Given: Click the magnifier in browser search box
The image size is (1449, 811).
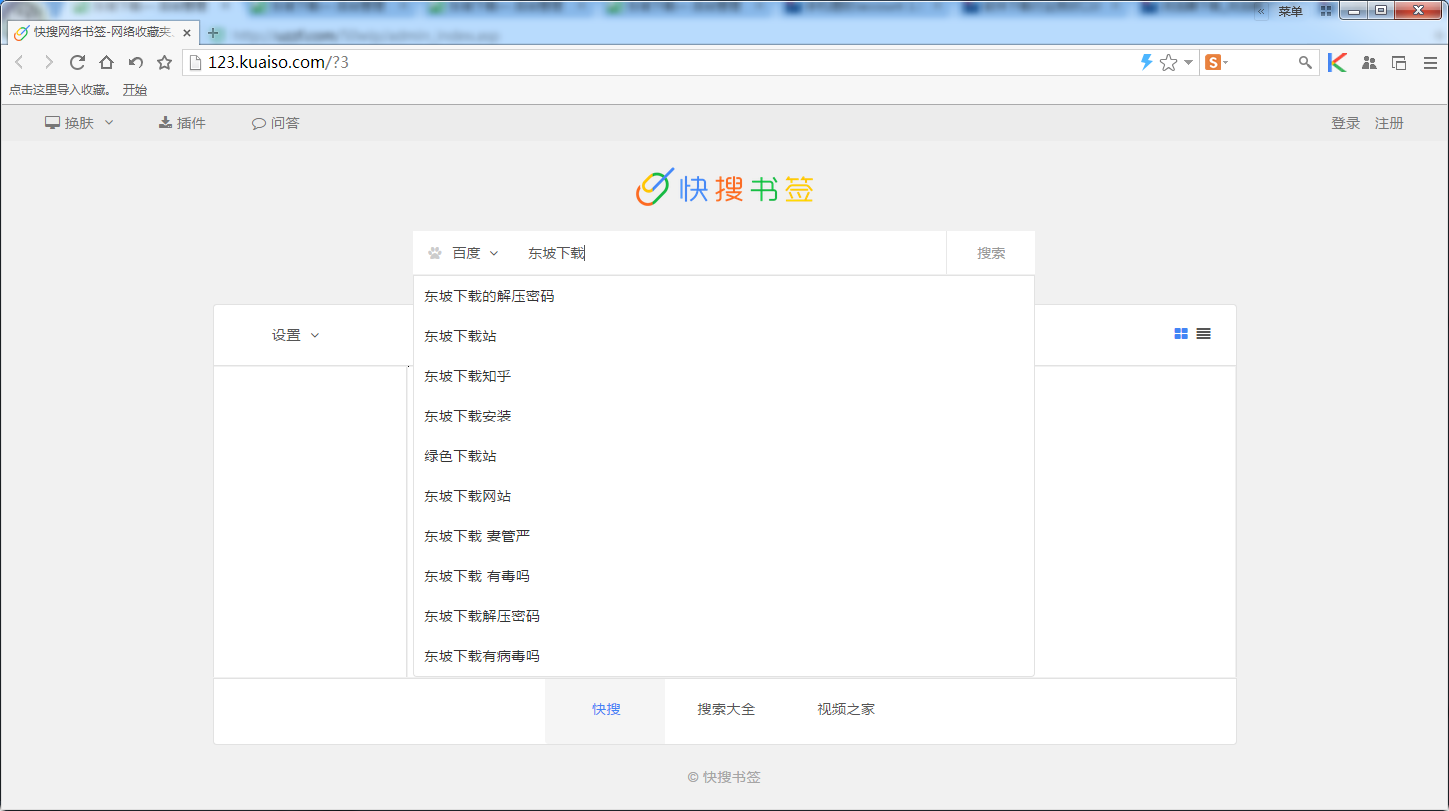Looking at the screenshot, I should point(1305,62).
